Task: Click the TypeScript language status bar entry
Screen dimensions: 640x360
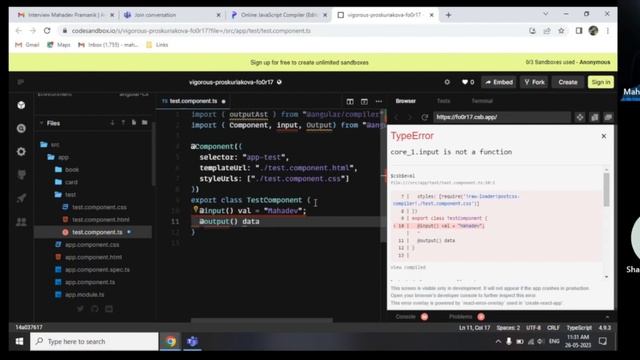Action: (x=579, y=328)
